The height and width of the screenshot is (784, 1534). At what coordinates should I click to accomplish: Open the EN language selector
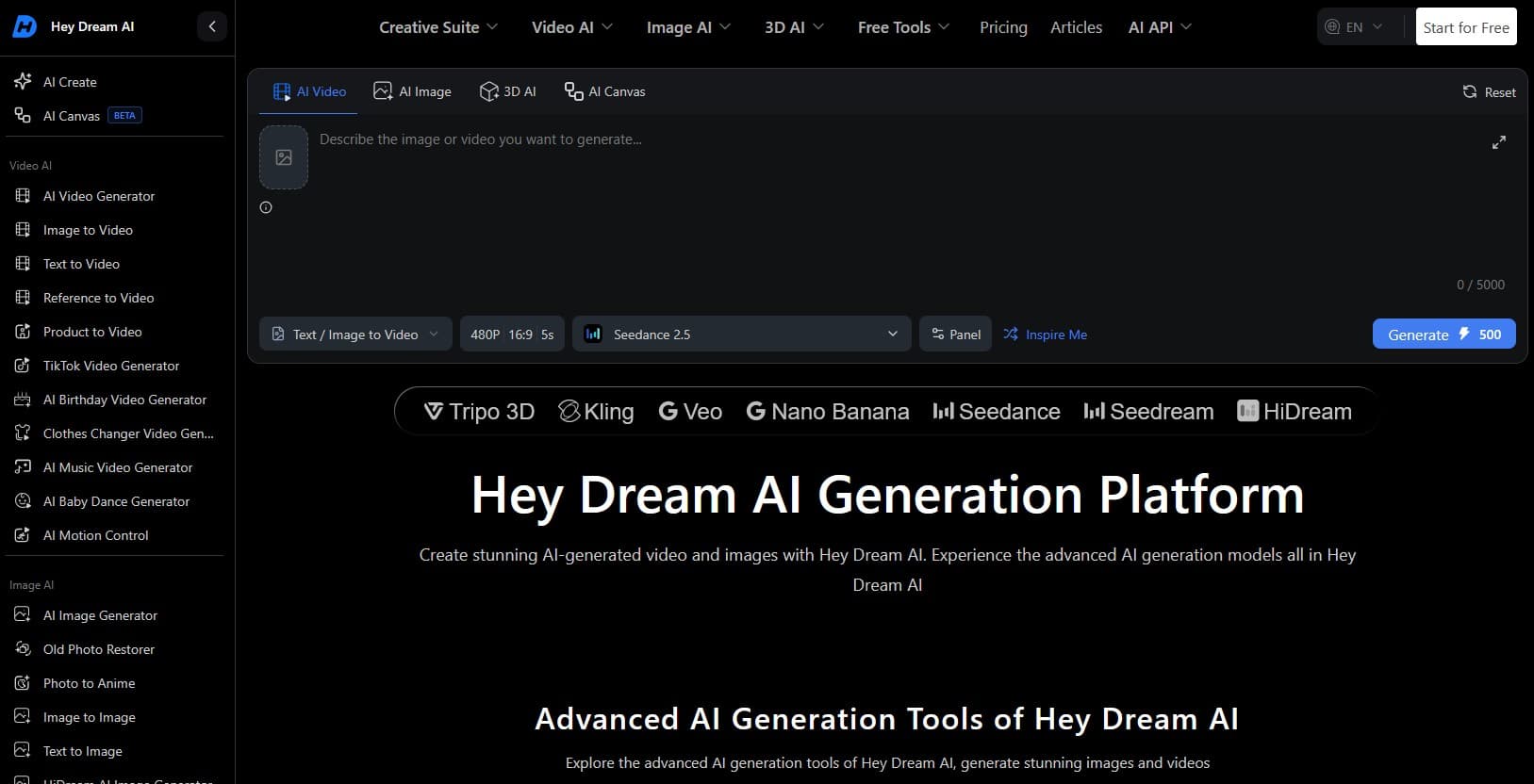coord(1354,26)
